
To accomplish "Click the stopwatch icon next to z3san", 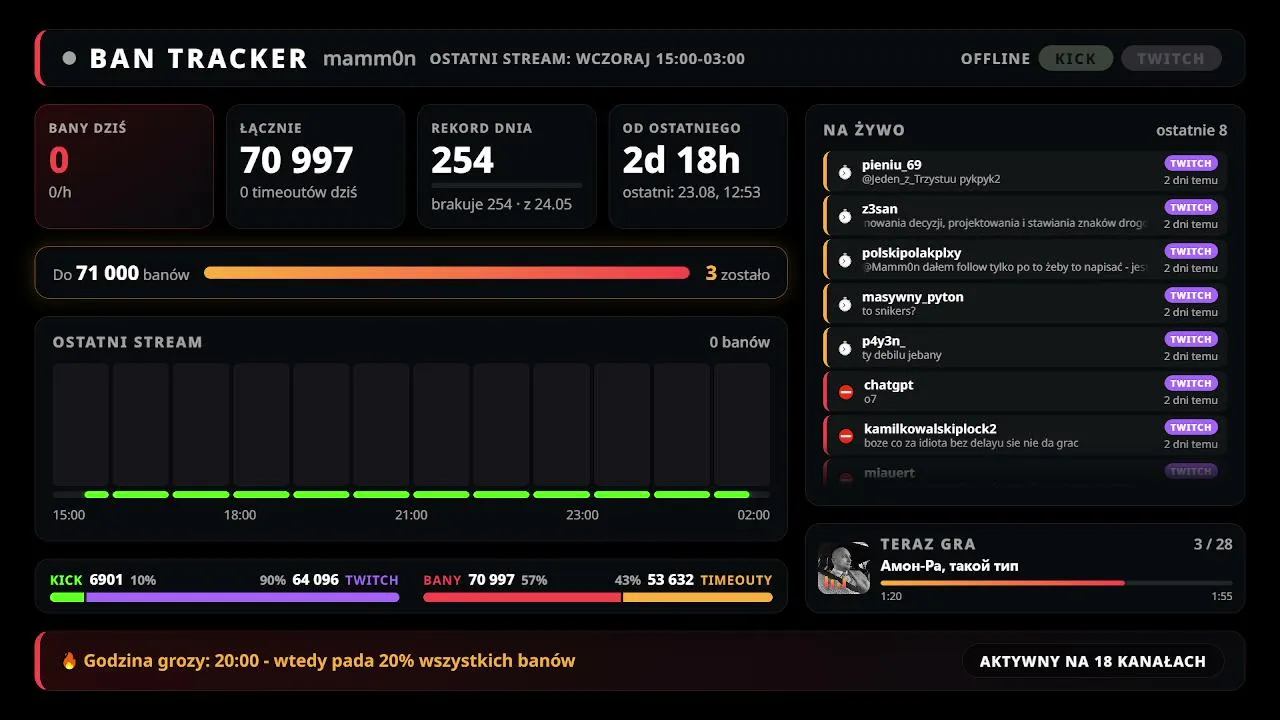I will tap(845, 216).
